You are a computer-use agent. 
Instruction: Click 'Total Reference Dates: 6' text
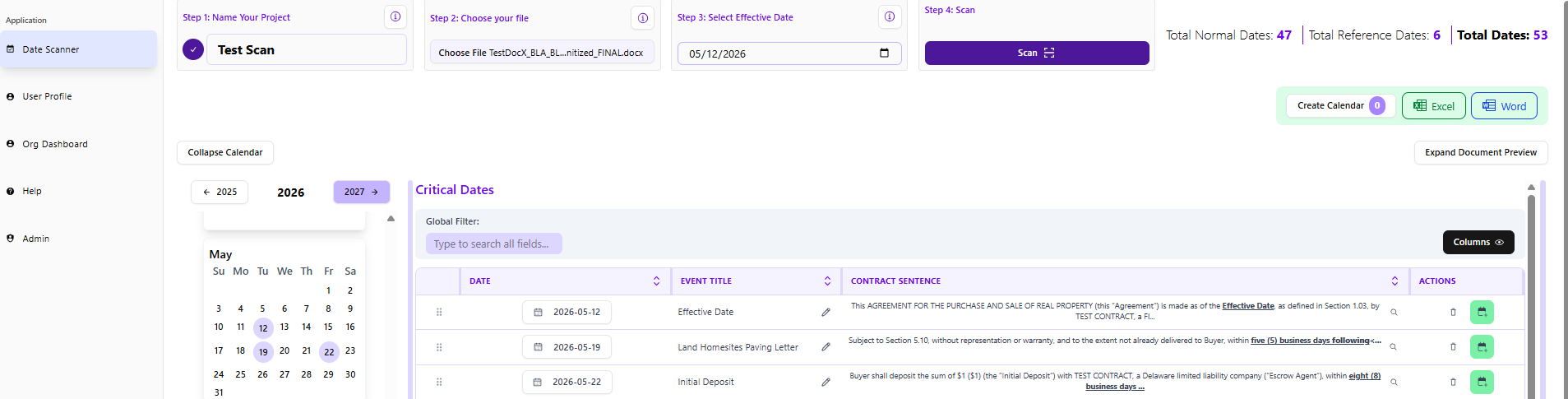click(1374, 35)
